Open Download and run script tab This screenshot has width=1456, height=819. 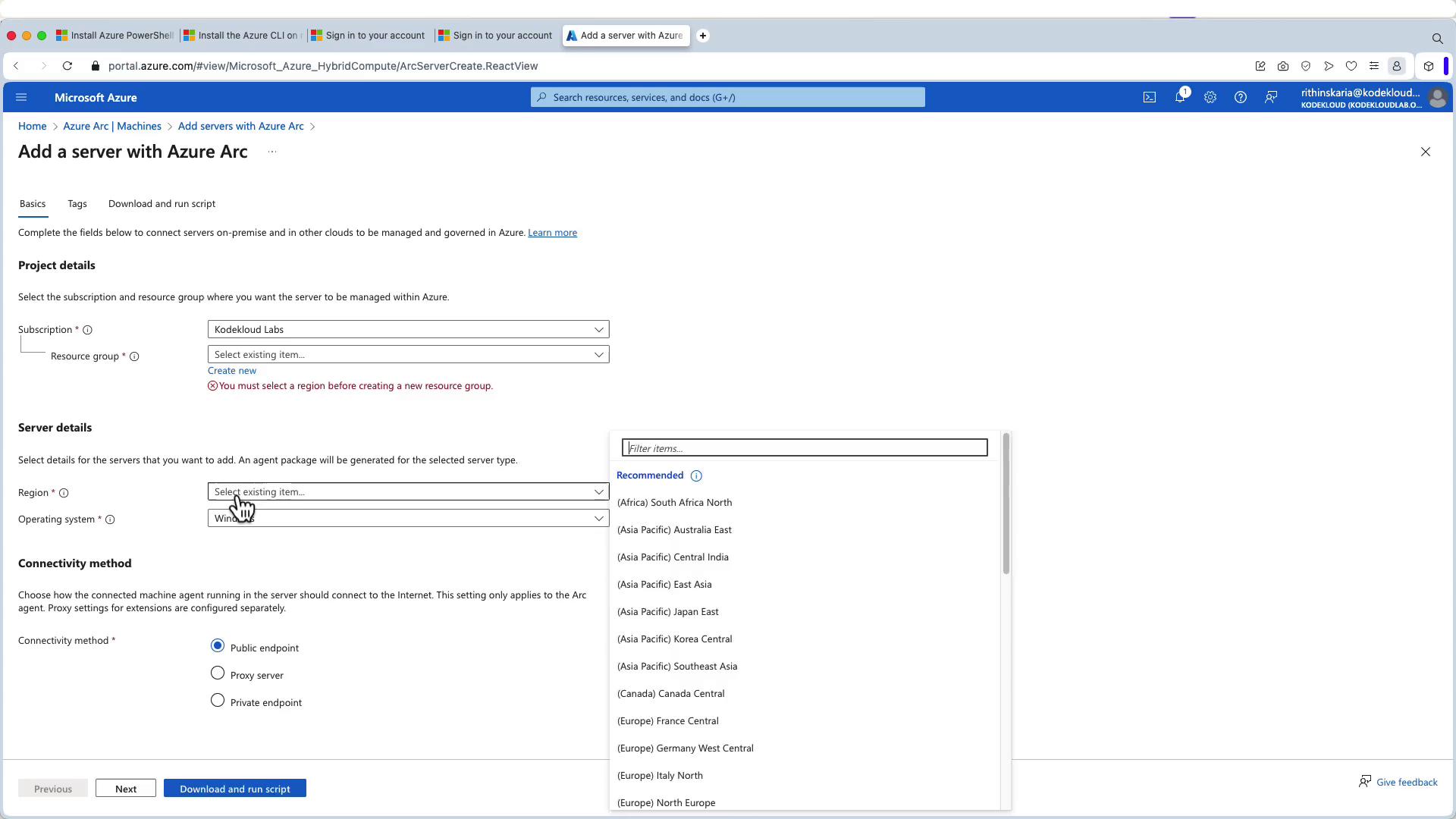tap(162, 203)
